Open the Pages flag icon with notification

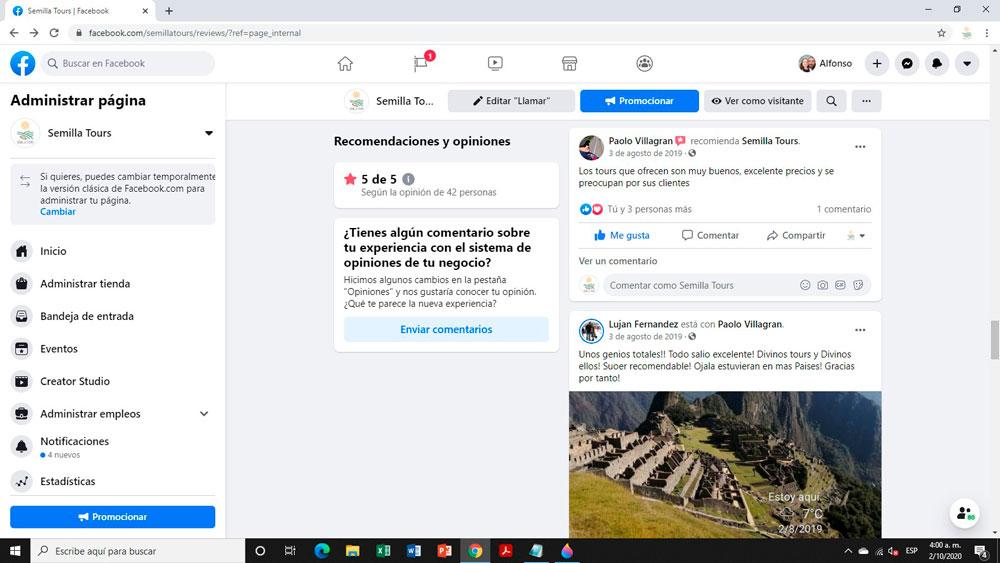[x=421, y=63]
